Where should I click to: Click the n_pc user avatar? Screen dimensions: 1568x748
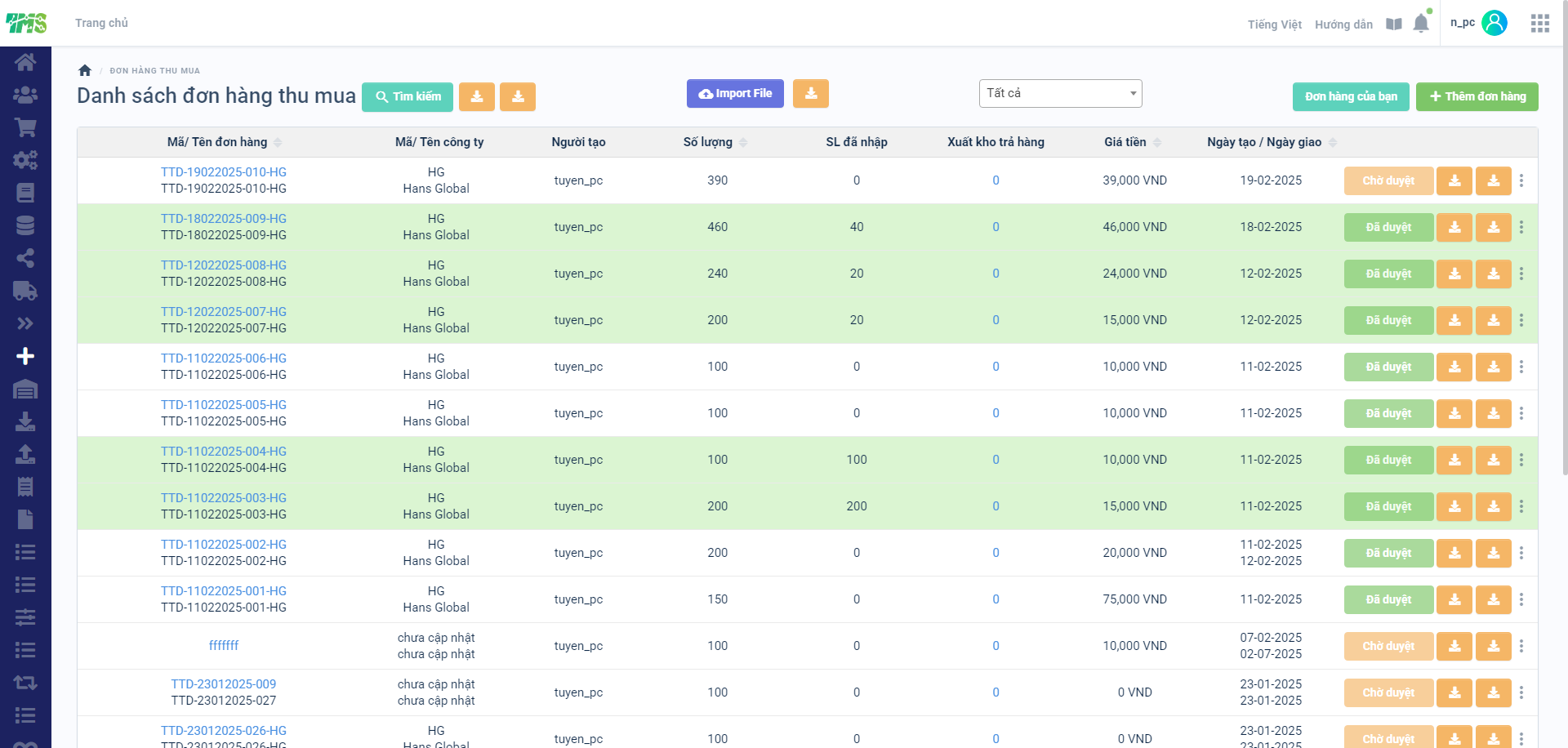click(x=1494, y=23)
